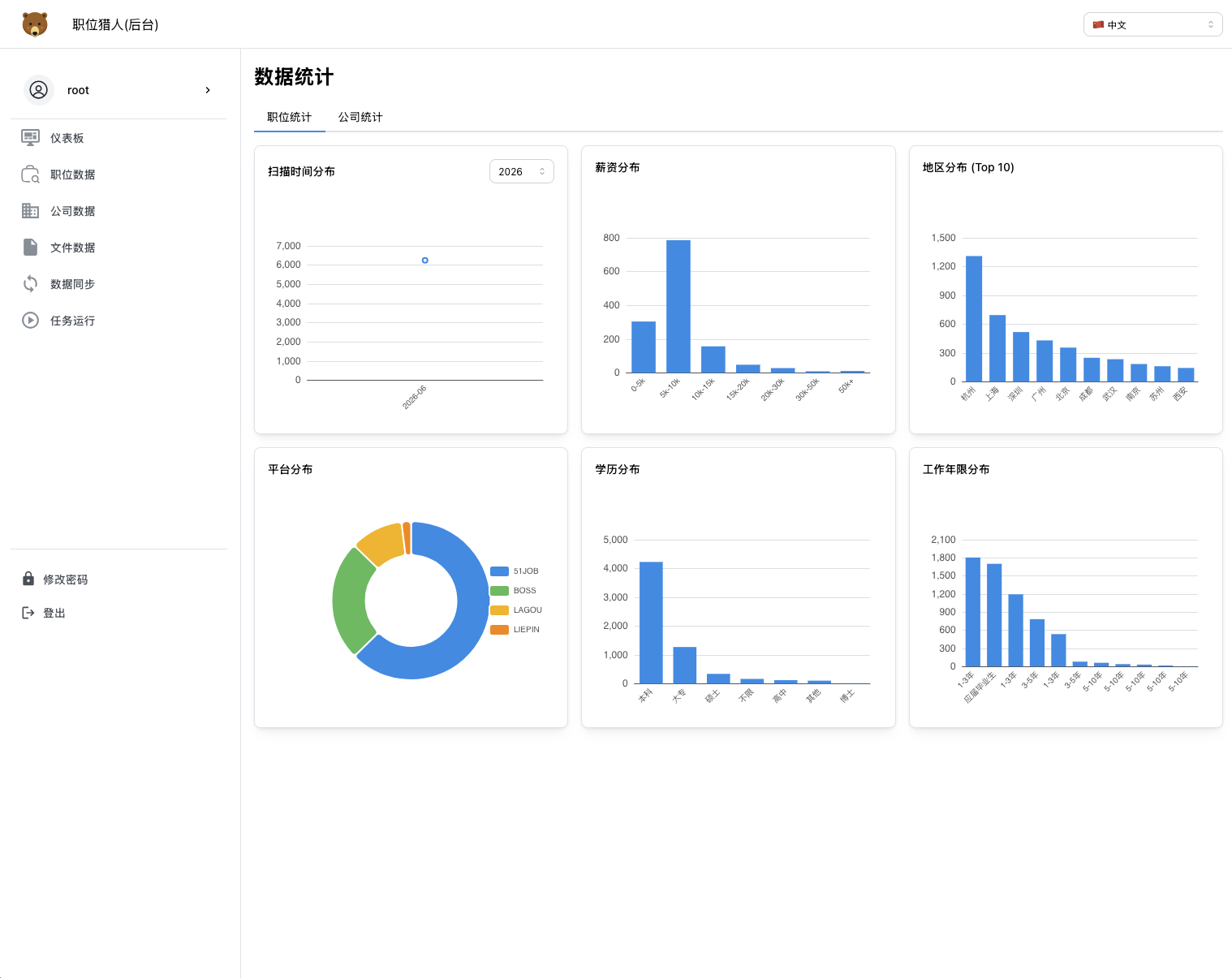Click the 0-5k salary bar
This screenshot has height=978, width=1232.
[x=644, y=347]
